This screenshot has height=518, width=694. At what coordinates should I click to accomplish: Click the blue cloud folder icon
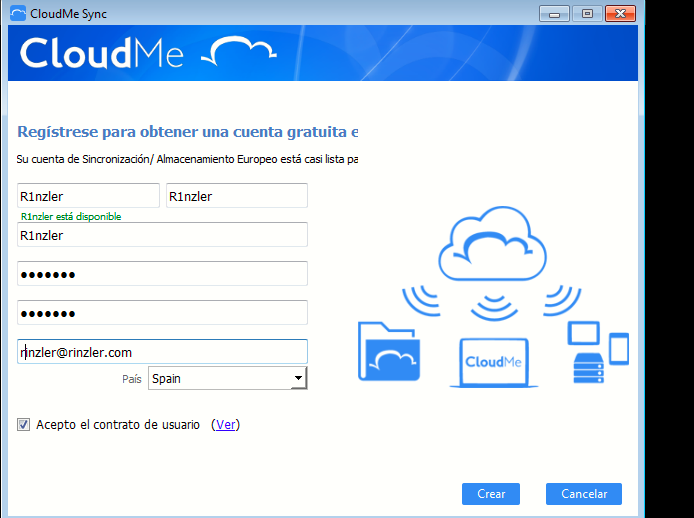[389, 352]
